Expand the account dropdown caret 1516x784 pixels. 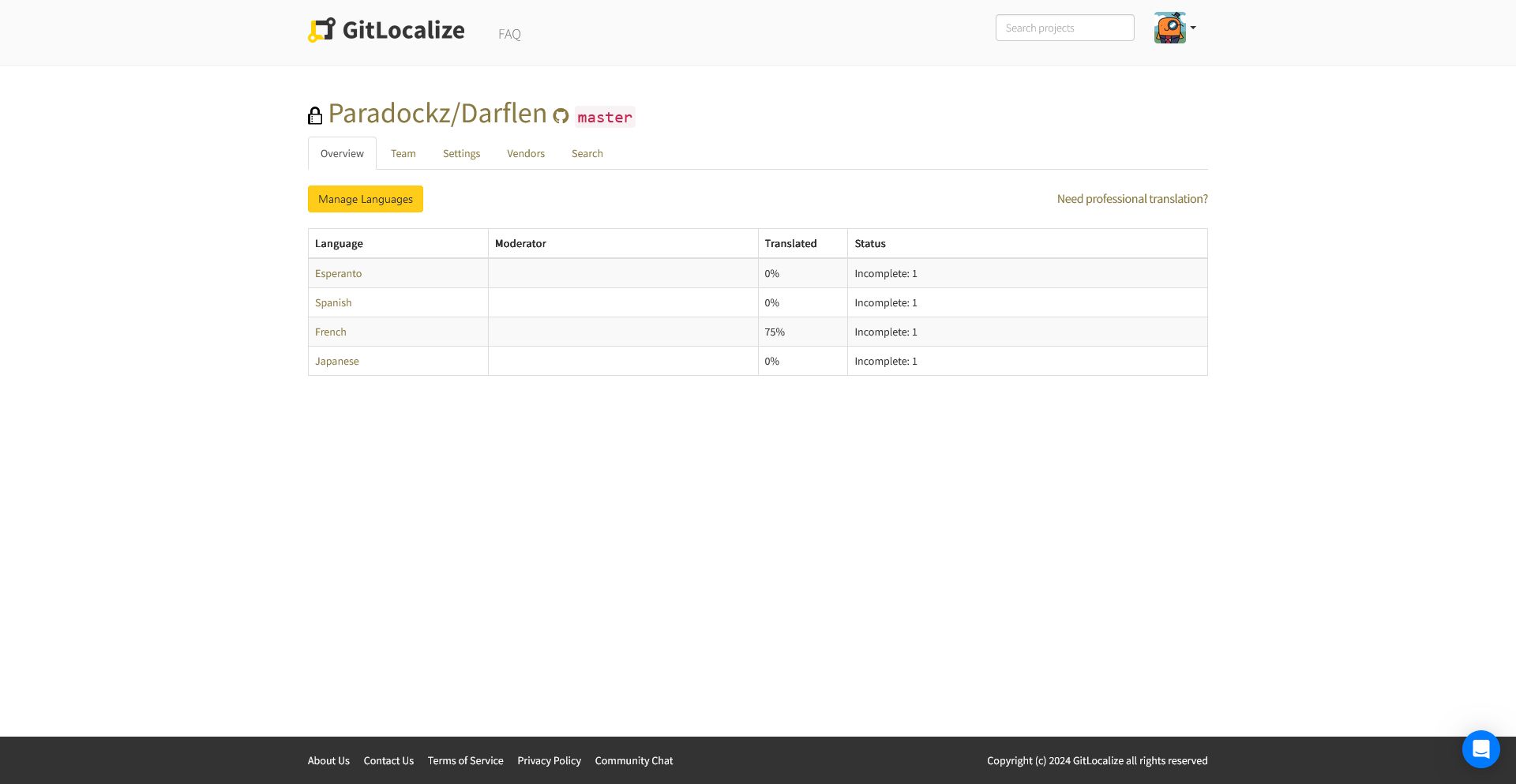point(1193,28)
